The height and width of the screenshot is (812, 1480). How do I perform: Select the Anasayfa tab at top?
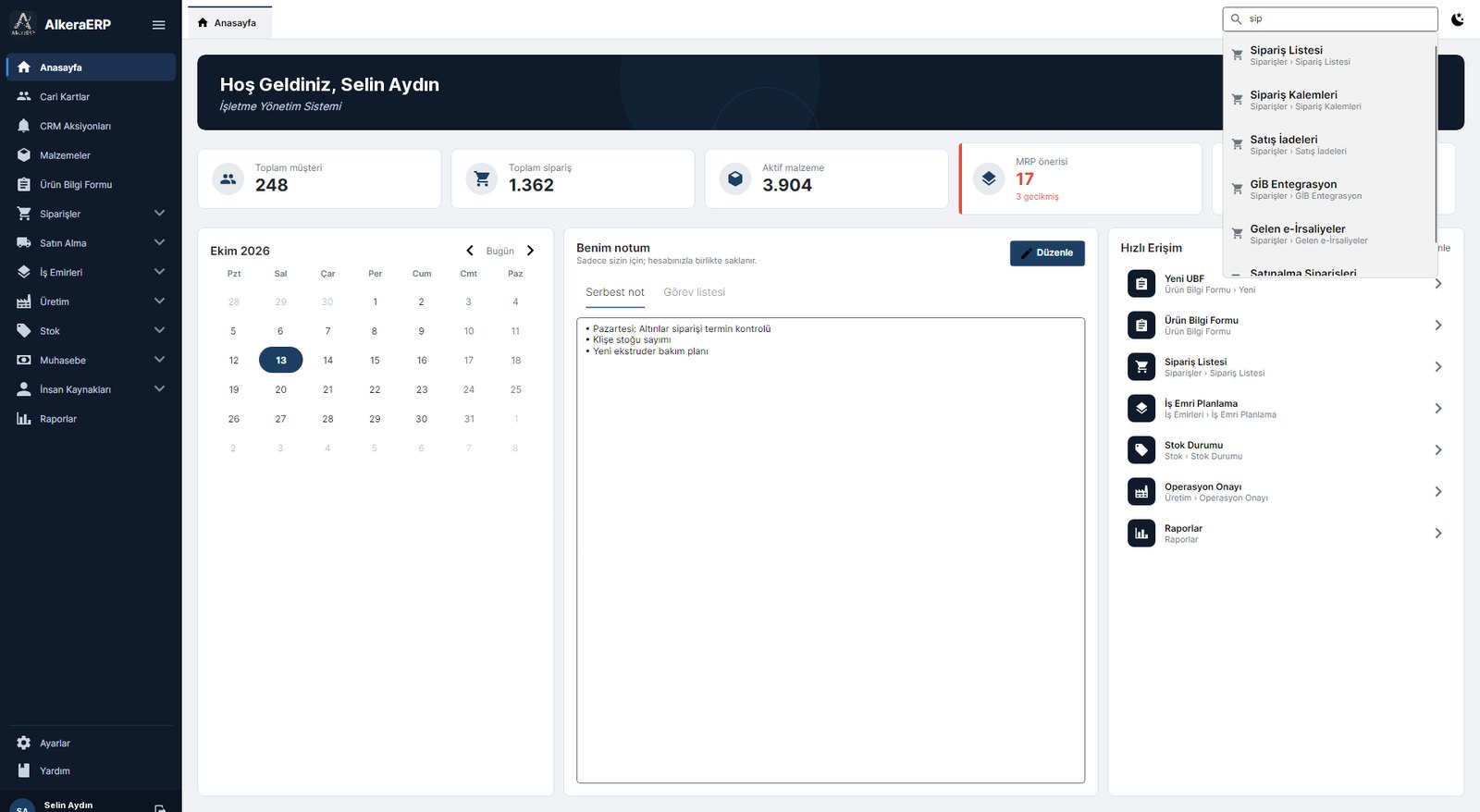pos(229,23)
